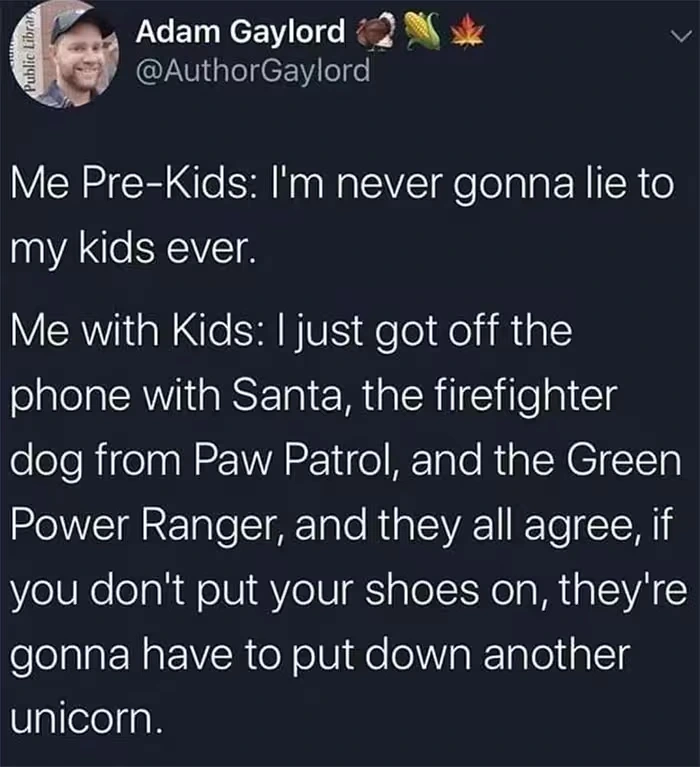
Task: Click the 'gonna have to put down another' line
Action: click(x=320, y=655)
